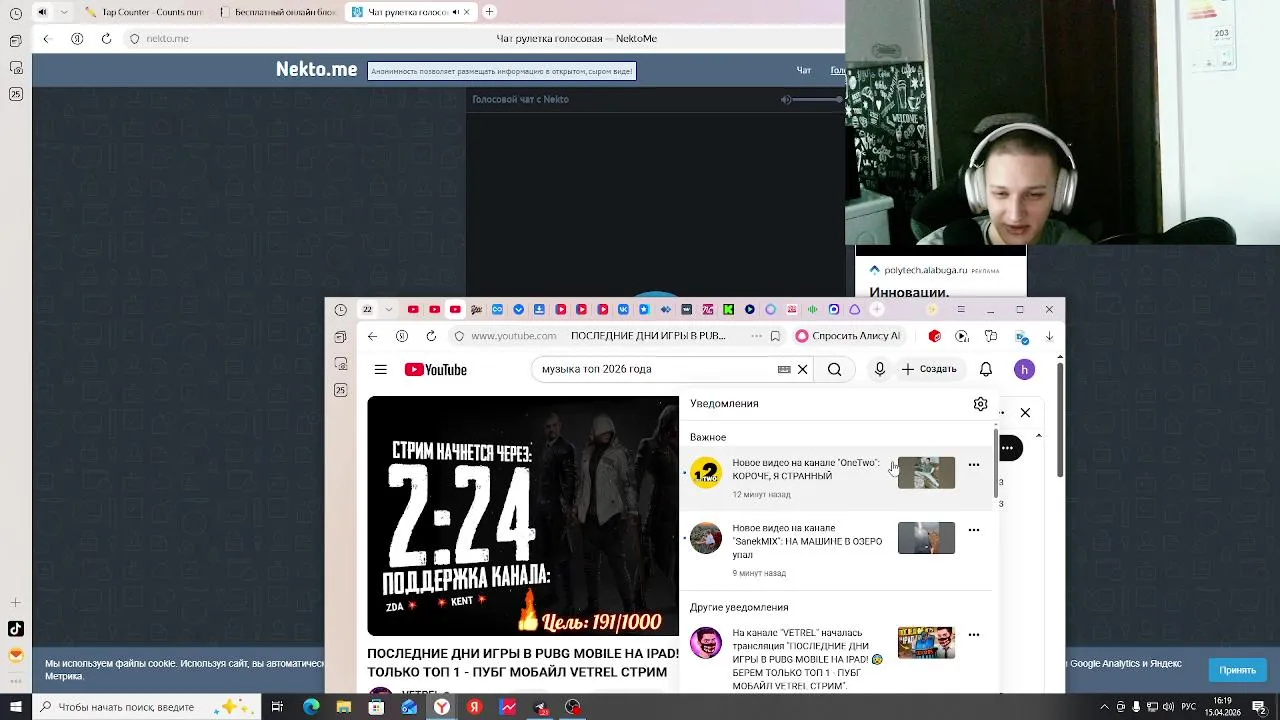Open the YouTube on-screen keyboard icon
The height and width of the screenshot is (720, 1280).
point(784,369)
